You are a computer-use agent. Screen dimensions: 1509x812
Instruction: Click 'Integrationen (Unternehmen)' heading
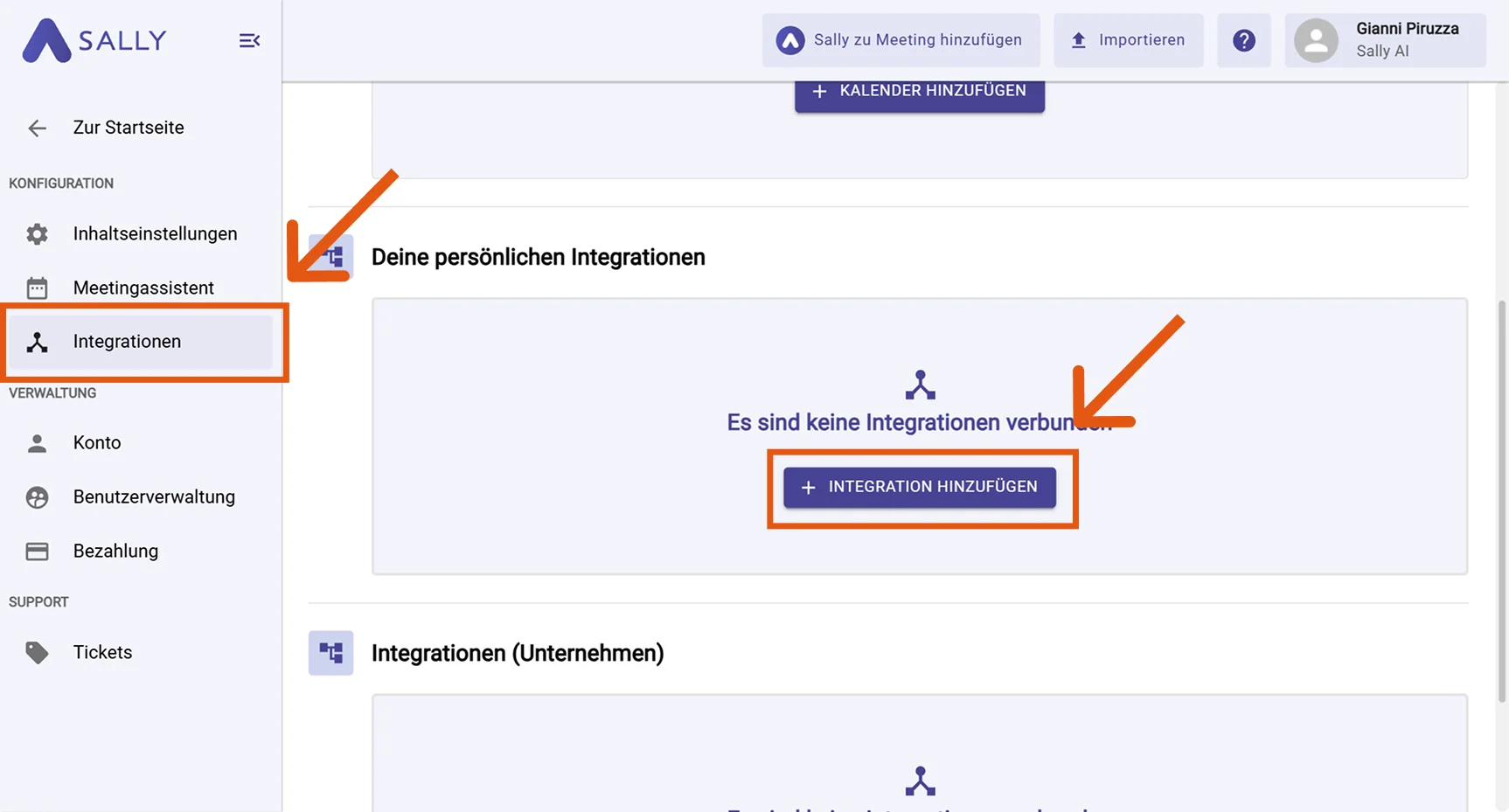click(x=518, y=653)
